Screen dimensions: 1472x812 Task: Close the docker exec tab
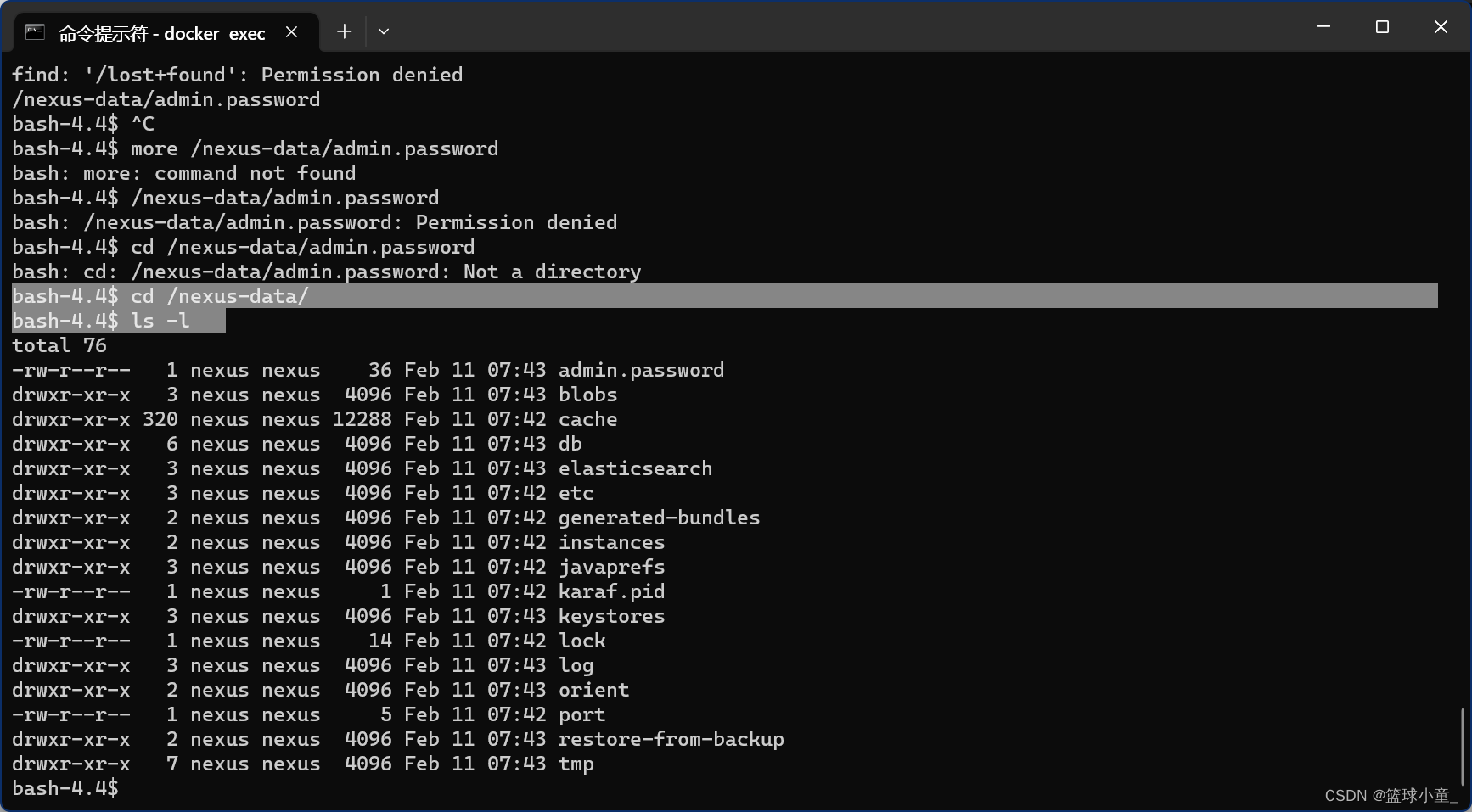292,32
